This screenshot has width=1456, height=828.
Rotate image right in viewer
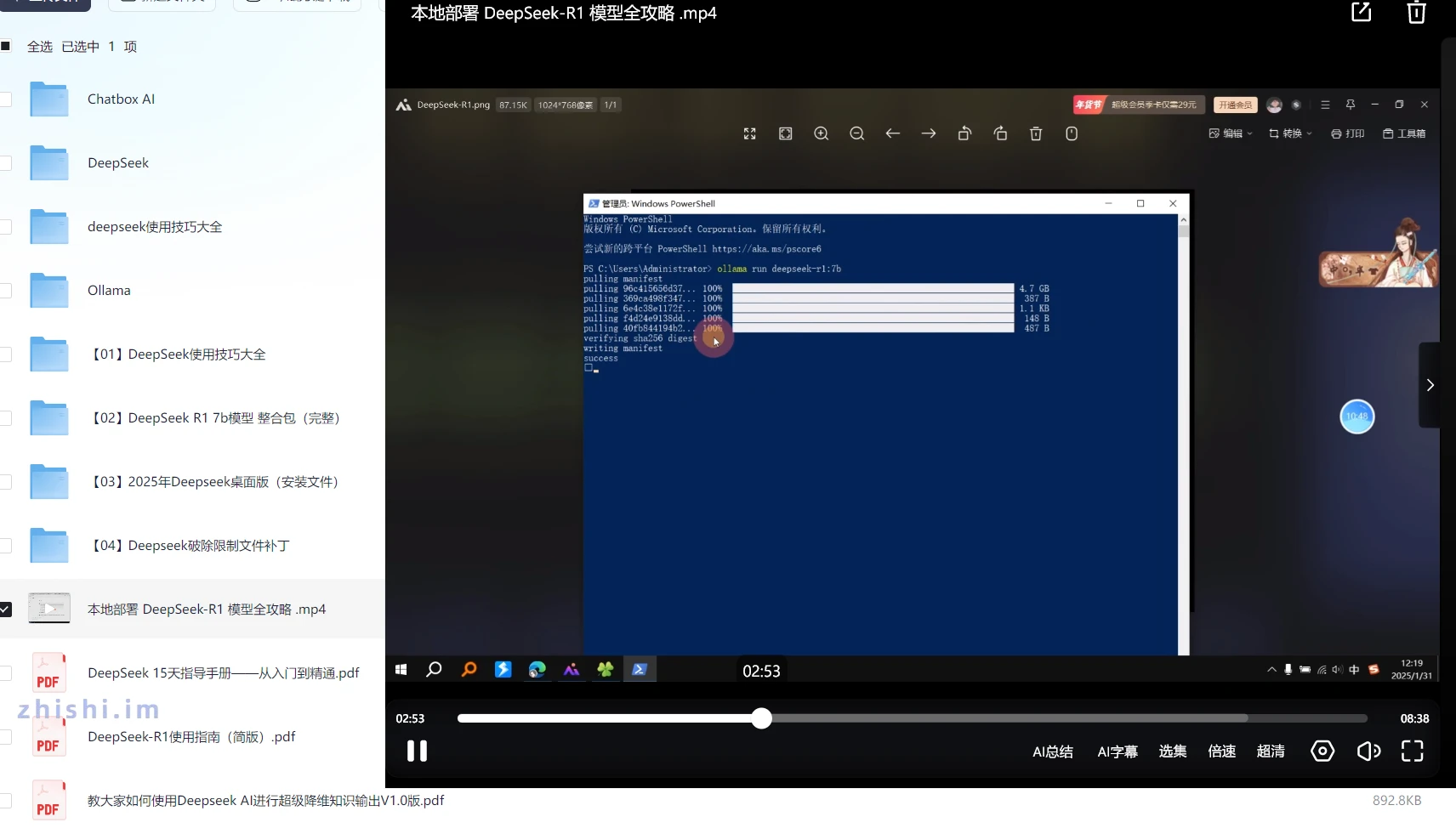point(1000,133)
